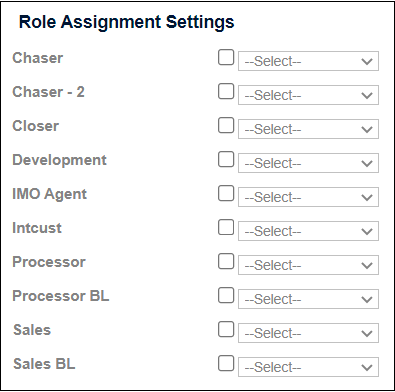The height and width of the screenshot is (392, 395).
Task: Expand the Processor BL dropdown
Action: tap(308, 299)
